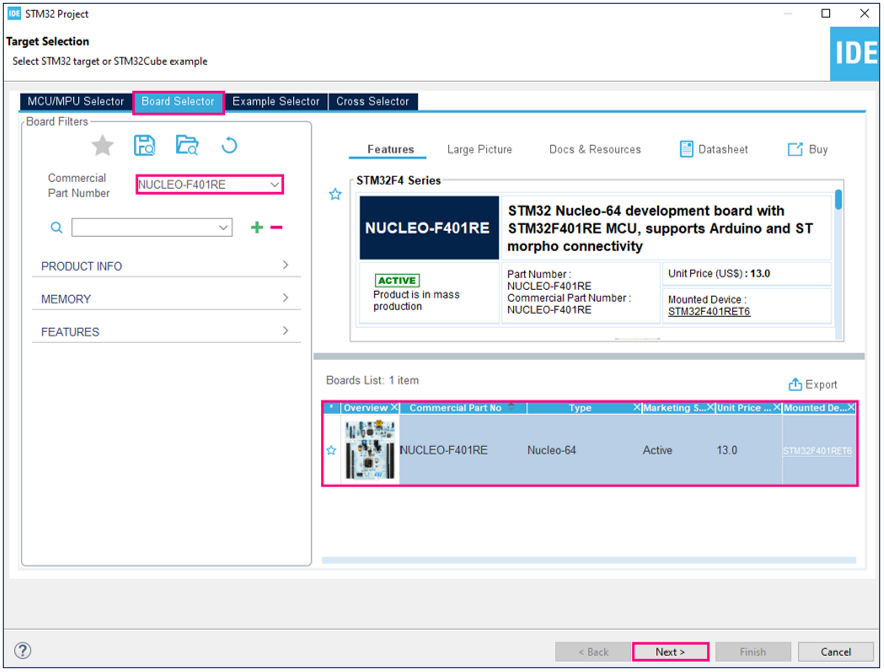The height and width of the screenshot is (672, 884).
Task: Click the Datasheet document icon
Action: [686, 149]
